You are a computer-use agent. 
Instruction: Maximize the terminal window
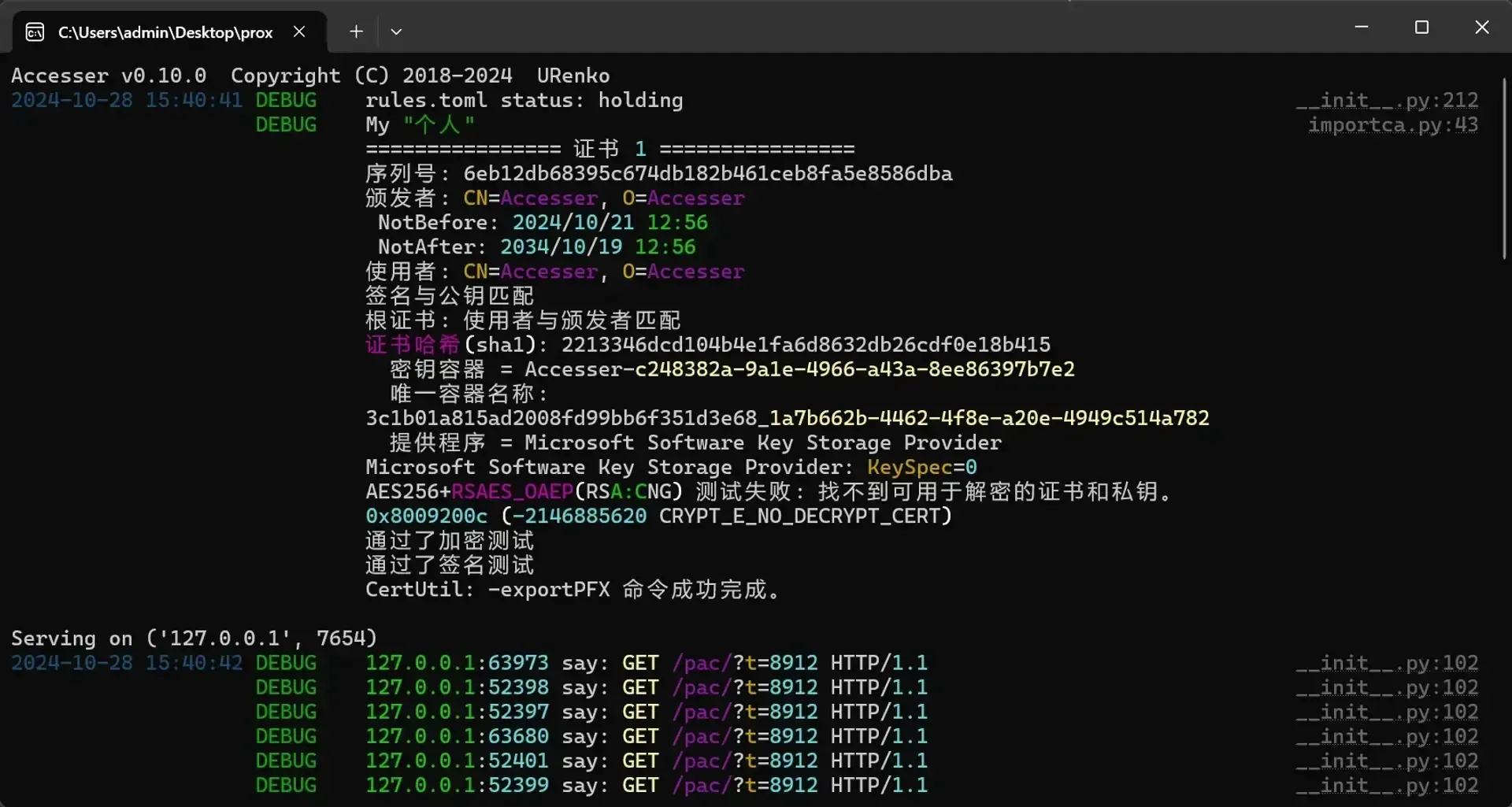(x=1421, y=28)
